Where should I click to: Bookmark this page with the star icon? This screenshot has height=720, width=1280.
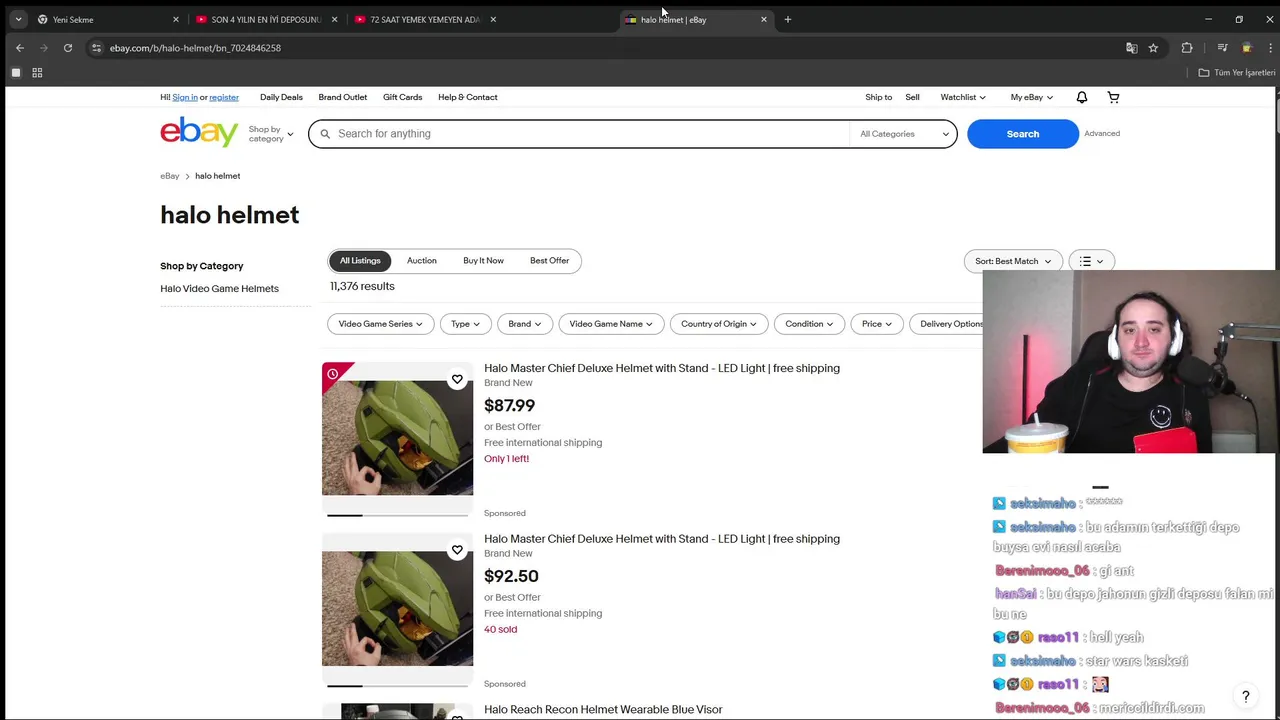[x=1153, y=48]
